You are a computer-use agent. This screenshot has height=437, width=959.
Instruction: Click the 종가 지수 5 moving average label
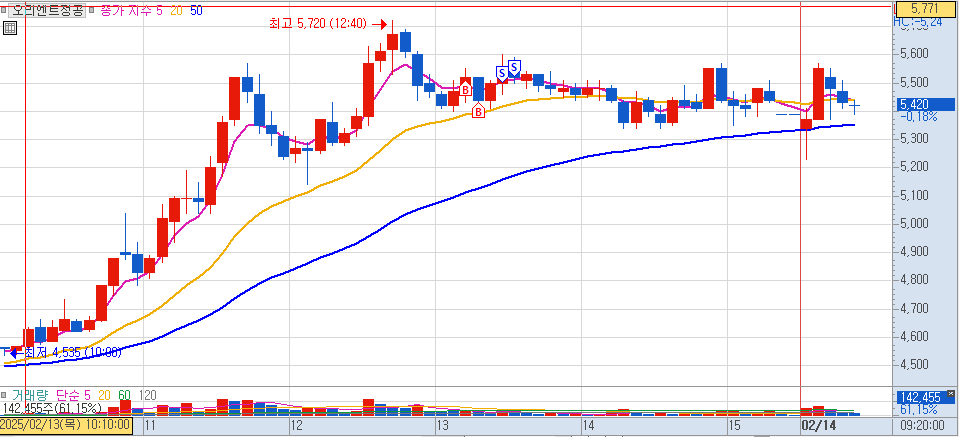pyautogui.click(x=131, y=10)
